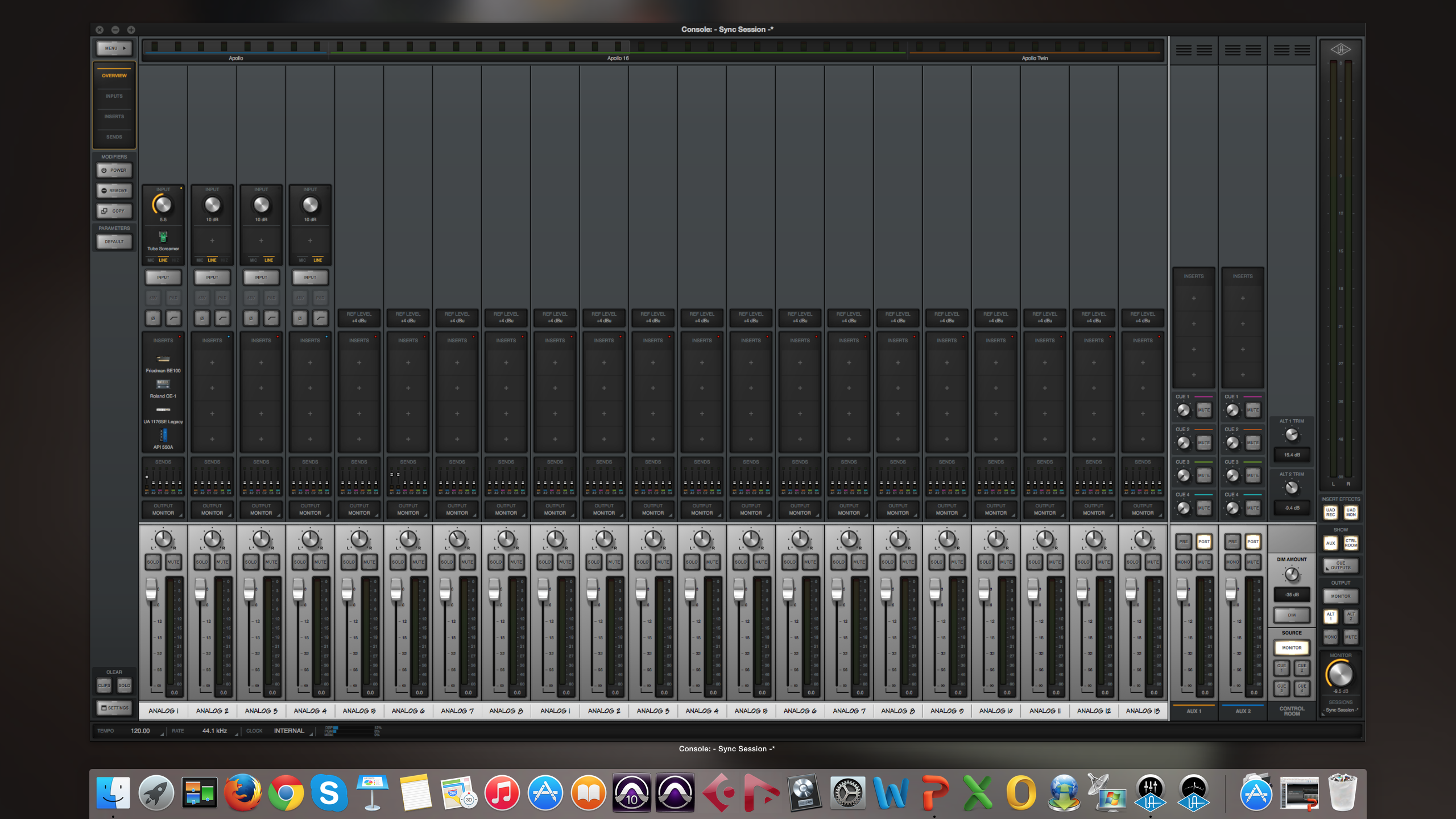Viewport: 1456px width, 819px height.
Task: Click Apollo Analog 1 channel fader
Action: tap(151, 589)
